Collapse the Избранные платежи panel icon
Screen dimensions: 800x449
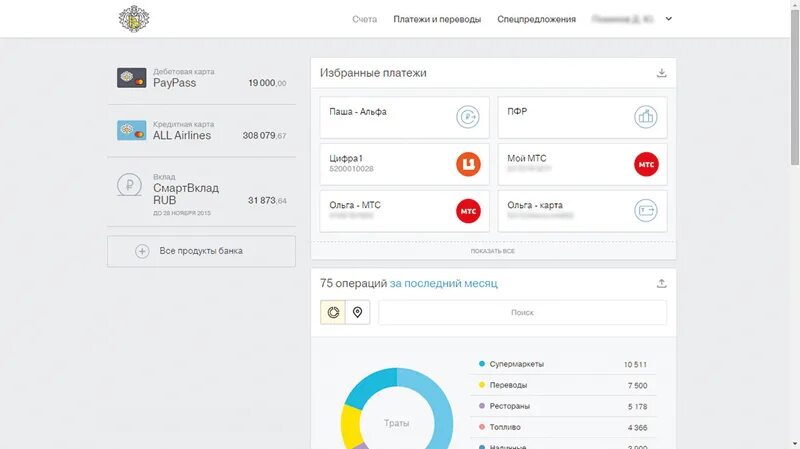[661, 73]
